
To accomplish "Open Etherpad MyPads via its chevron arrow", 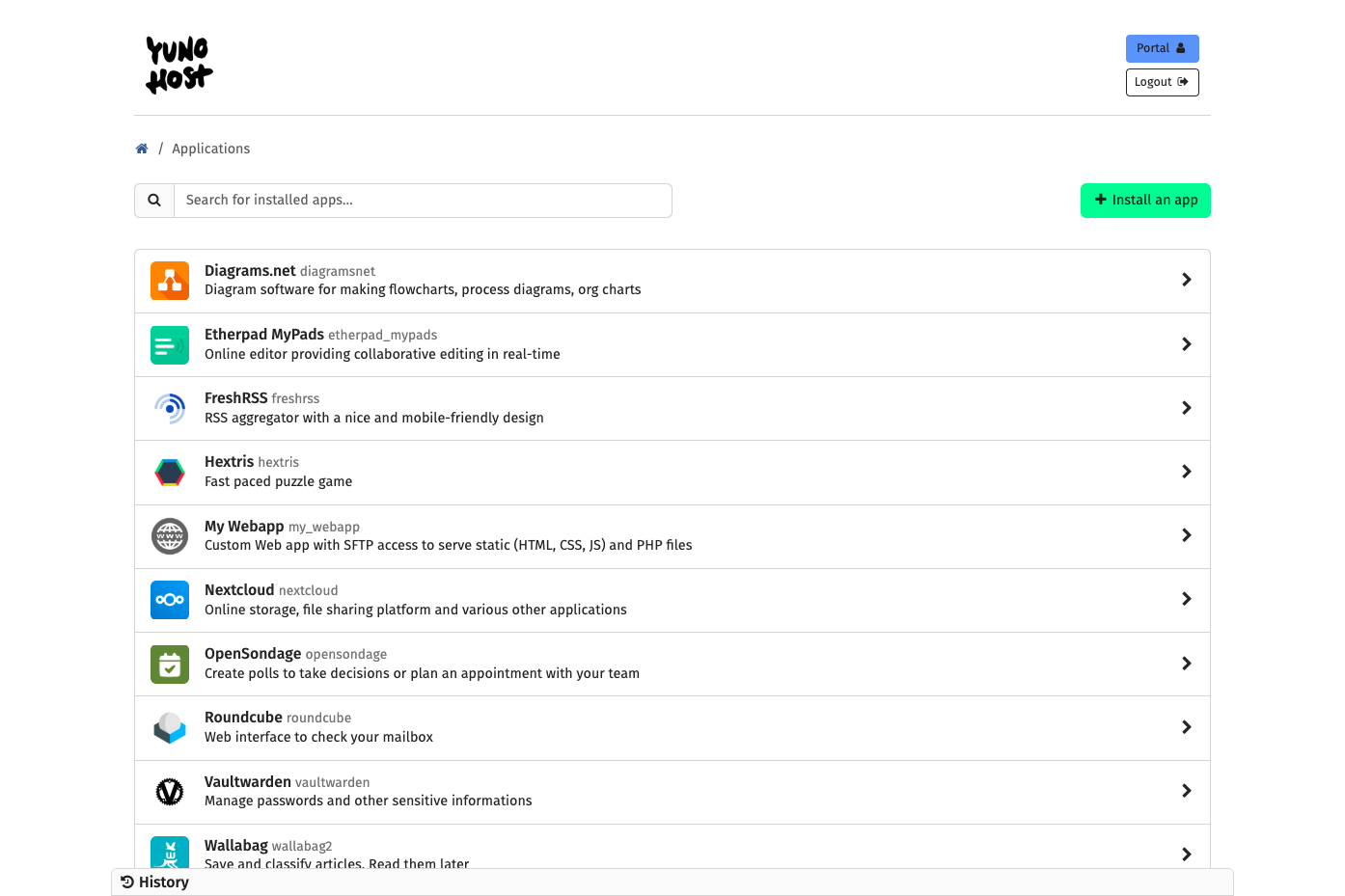I will [x=1187, y=344].
